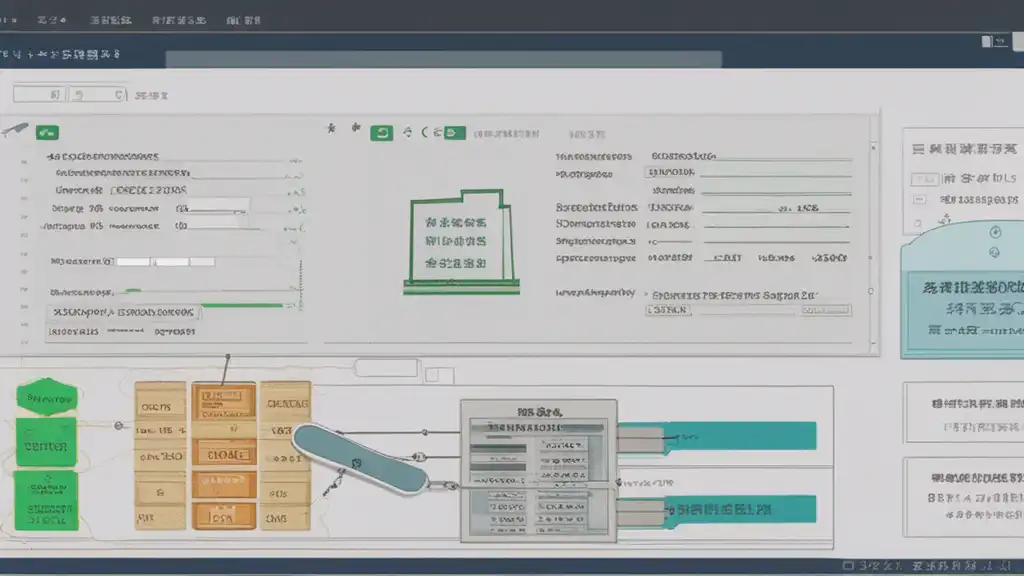Click the scroll-down arrow on the main panel's scrollbar
The height and width of the screenshot is (576, 1024).
(873, 343)
